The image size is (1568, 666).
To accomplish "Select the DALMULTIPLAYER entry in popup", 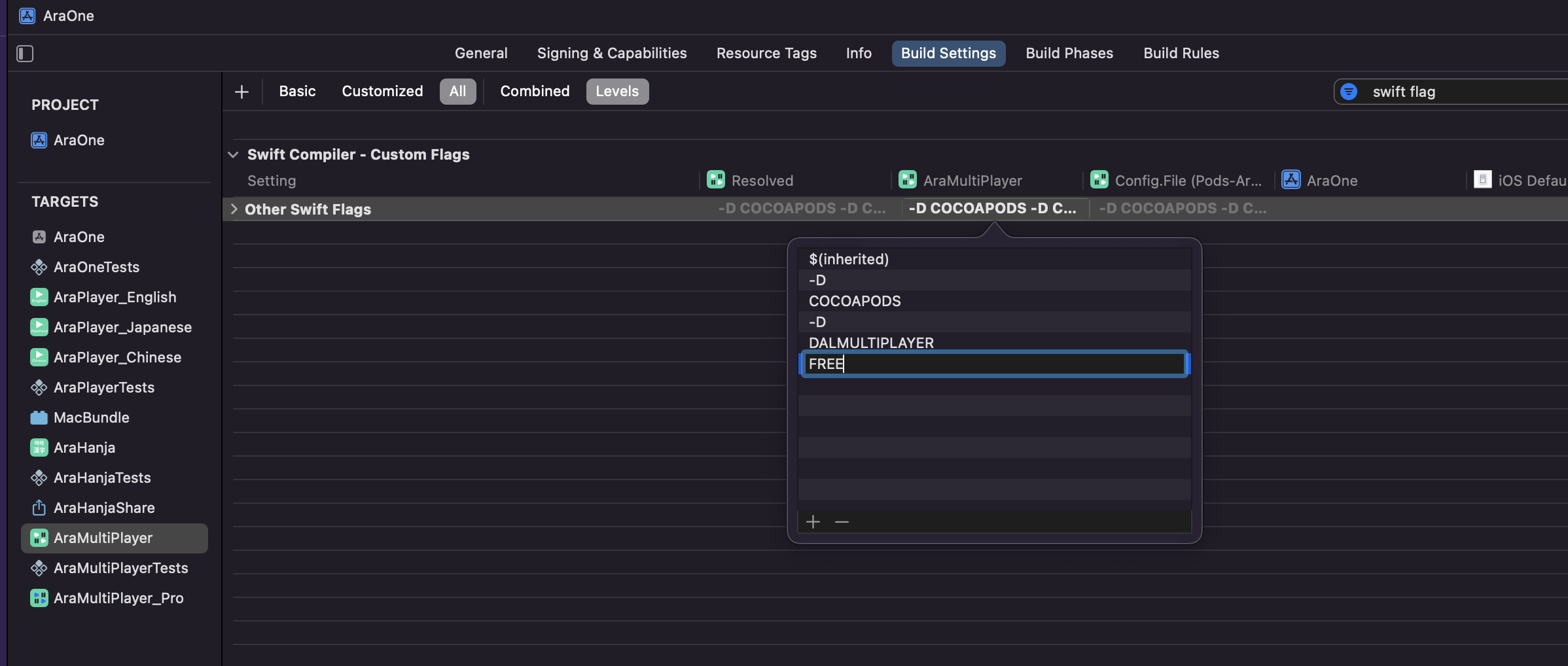I will pos(994,343).
